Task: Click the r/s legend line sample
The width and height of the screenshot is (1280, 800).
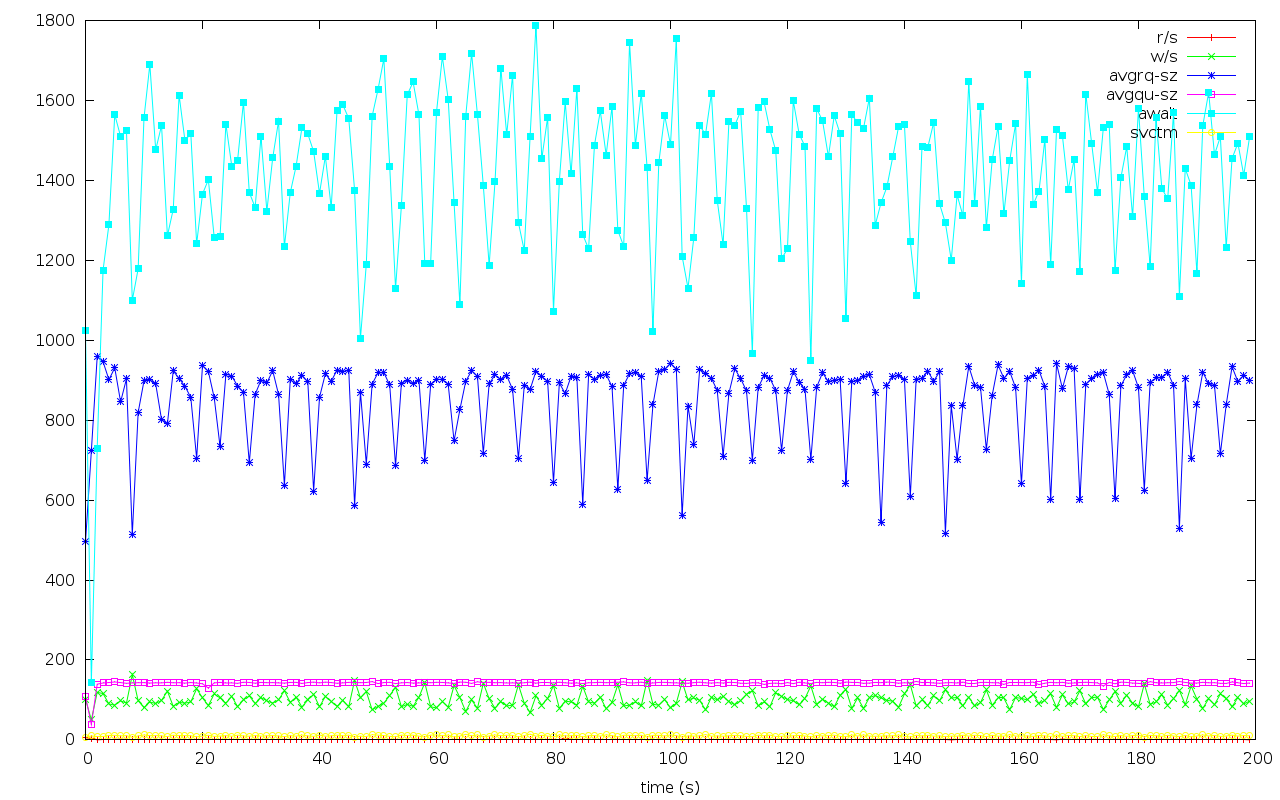Action: pyautogui.click(x=1210, y=38)
